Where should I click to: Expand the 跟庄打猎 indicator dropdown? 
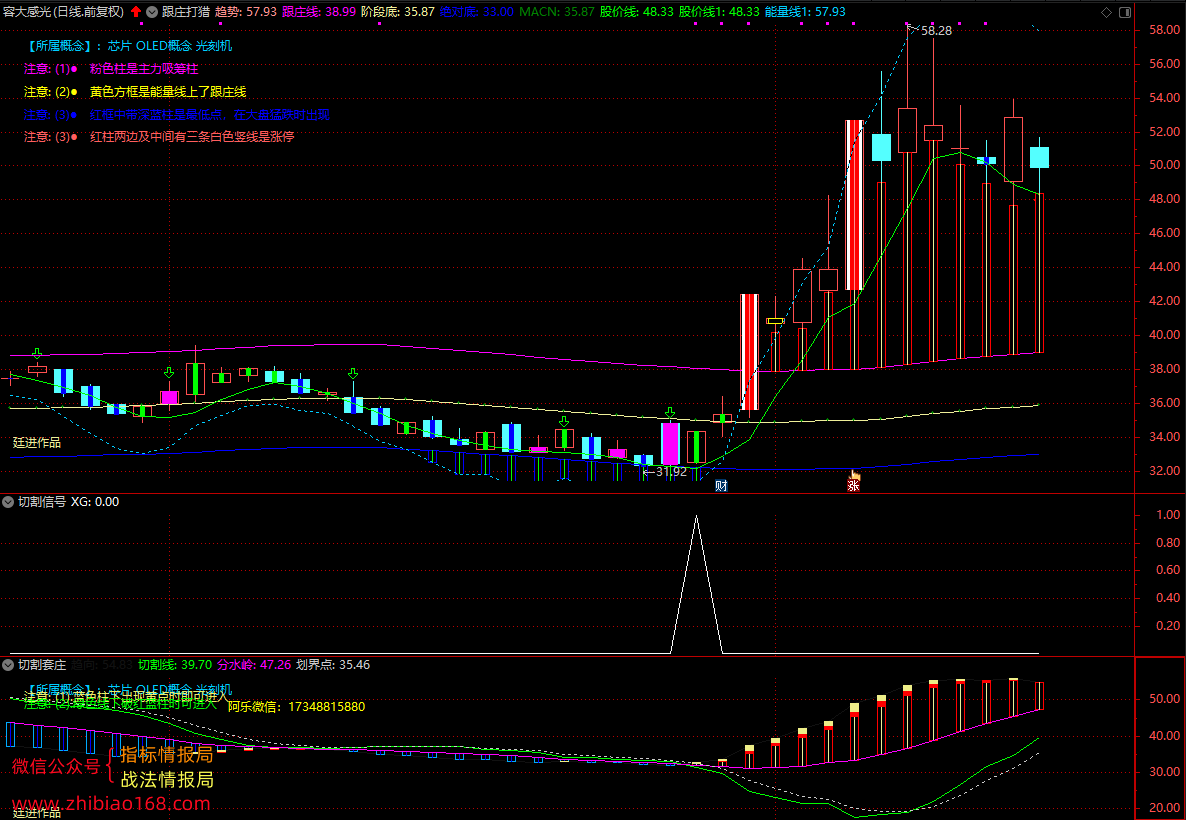(152, 12)
